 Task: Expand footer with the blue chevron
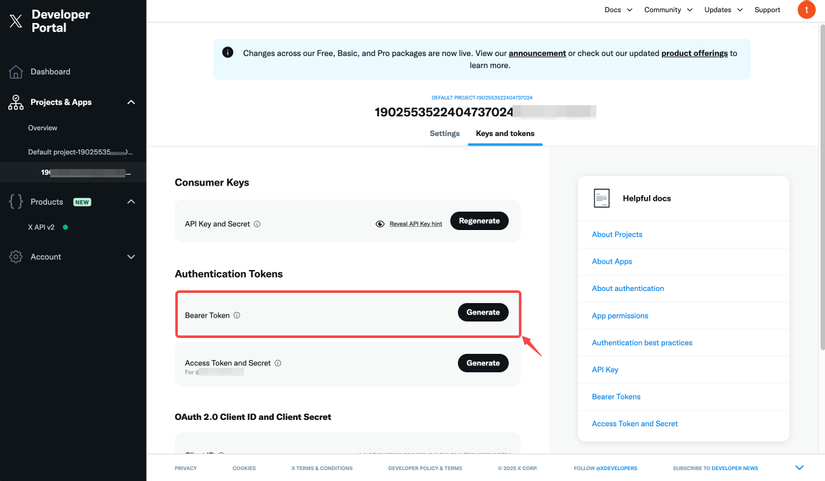tap(799, 467)
